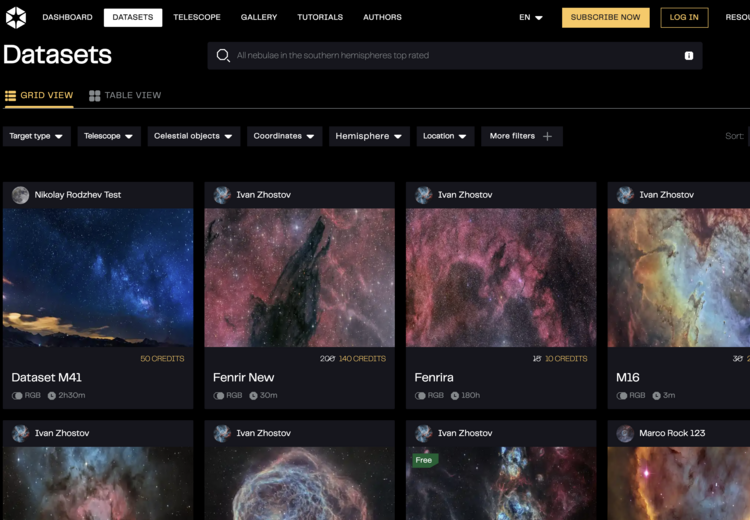The width and height of the screenshot is (750, 520).
Task: Switch to Table View tab
Action: coord(125,96)
